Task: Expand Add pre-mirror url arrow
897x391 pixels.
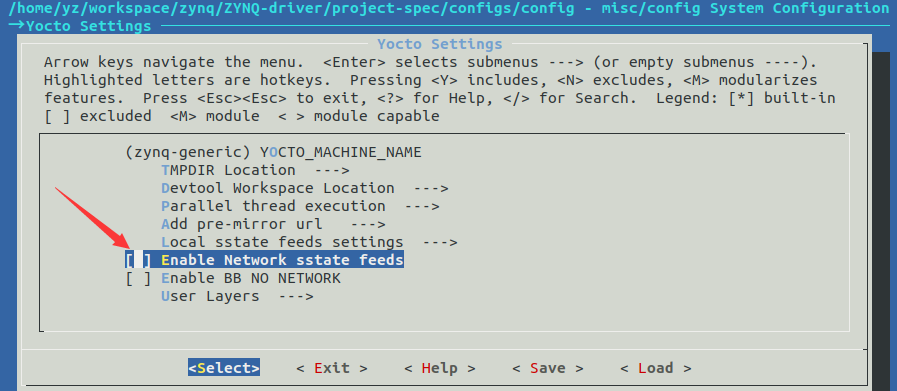Action: click(368, 224)
